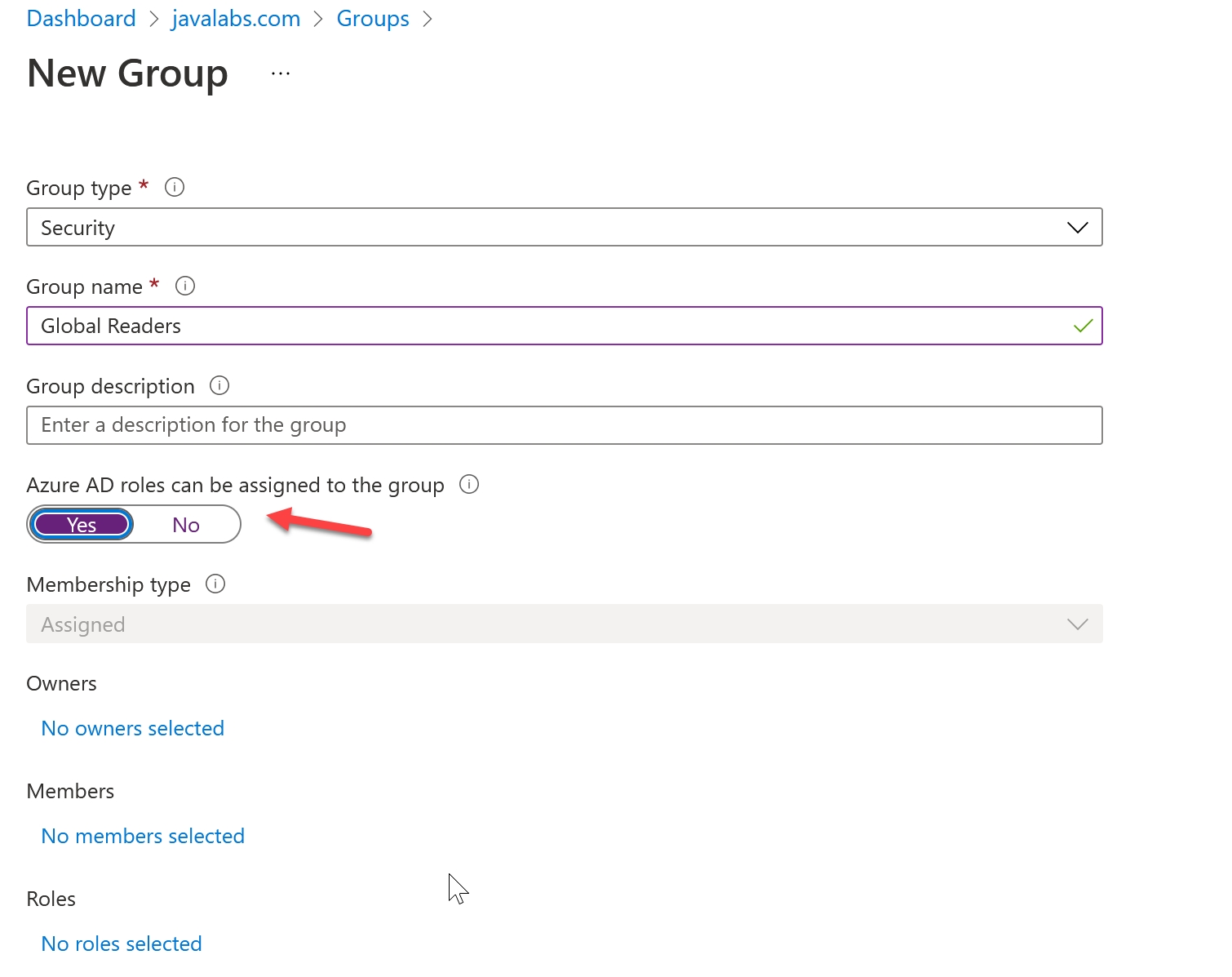This screenshot has width=1232, height=977.
Task: Open No members selected link
Action: pyautogui.click(x=143, y=836)
